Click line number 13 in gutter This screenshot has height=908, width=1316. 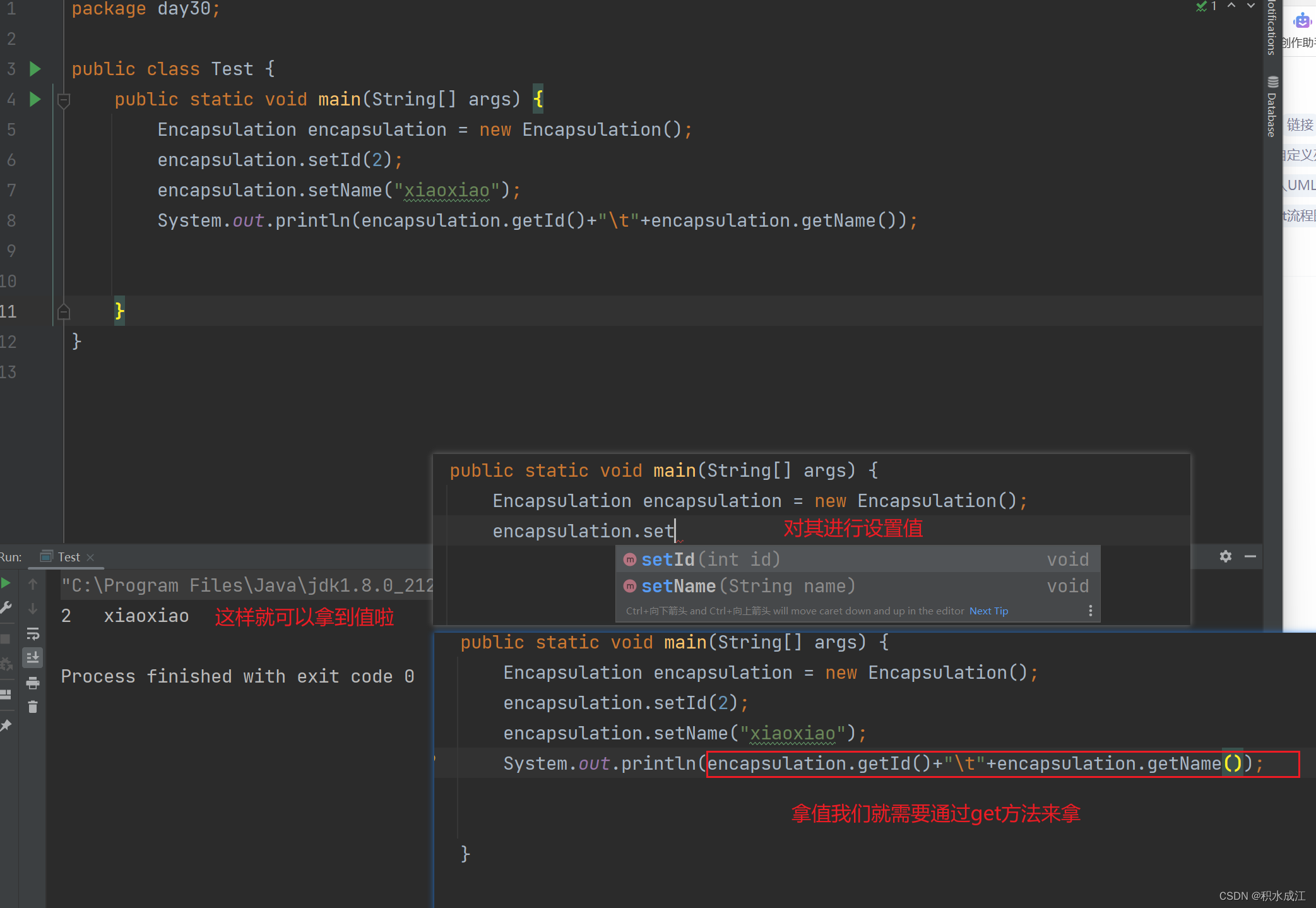pos(8,373)
